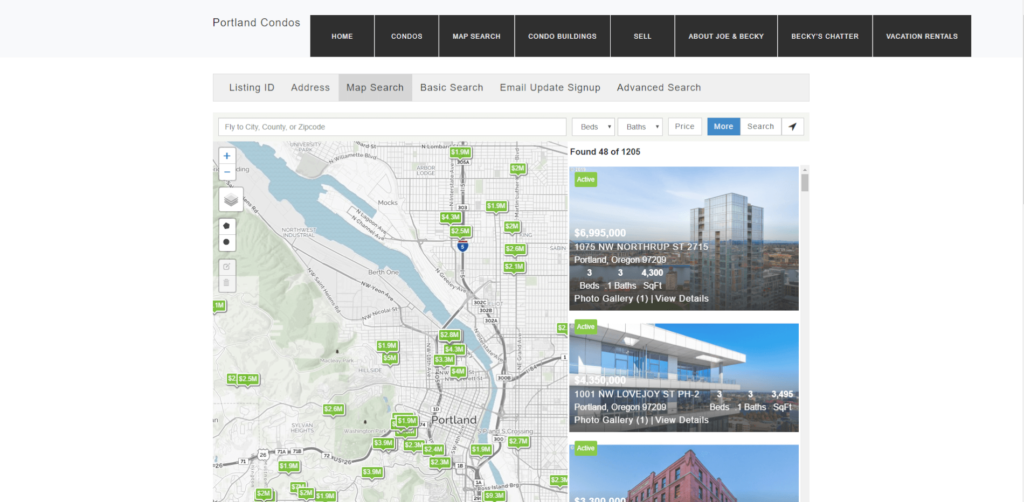This screenshot has height=502, width=1024.
Task: Open the ABOUT JOE & BECKY page
Action: (x=726, y=36)
